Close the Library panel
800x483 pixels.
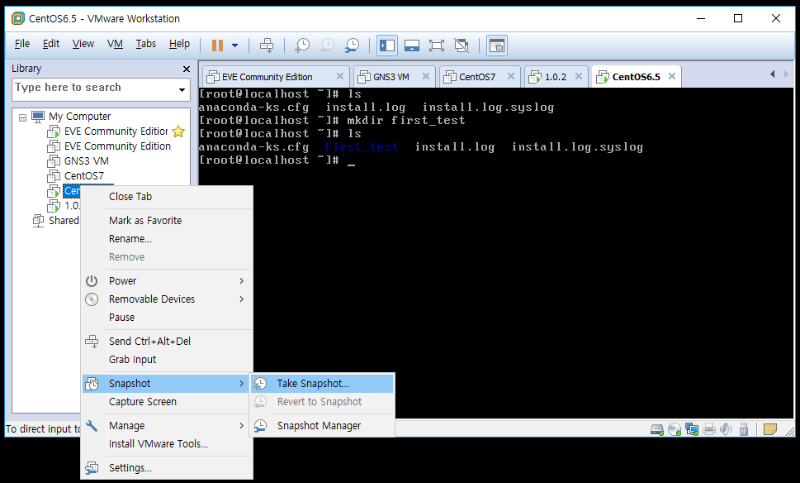186,69
